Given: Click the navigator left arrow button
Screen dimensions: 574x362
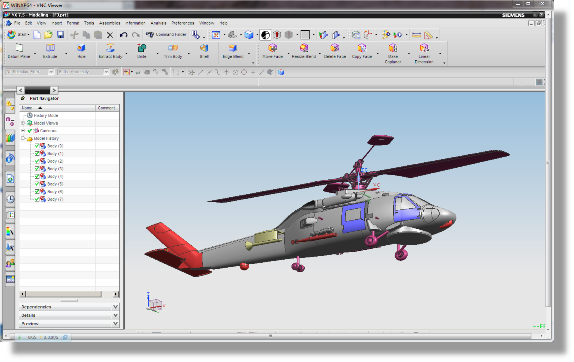Looking at the screenshot, I should coord(20,90).
